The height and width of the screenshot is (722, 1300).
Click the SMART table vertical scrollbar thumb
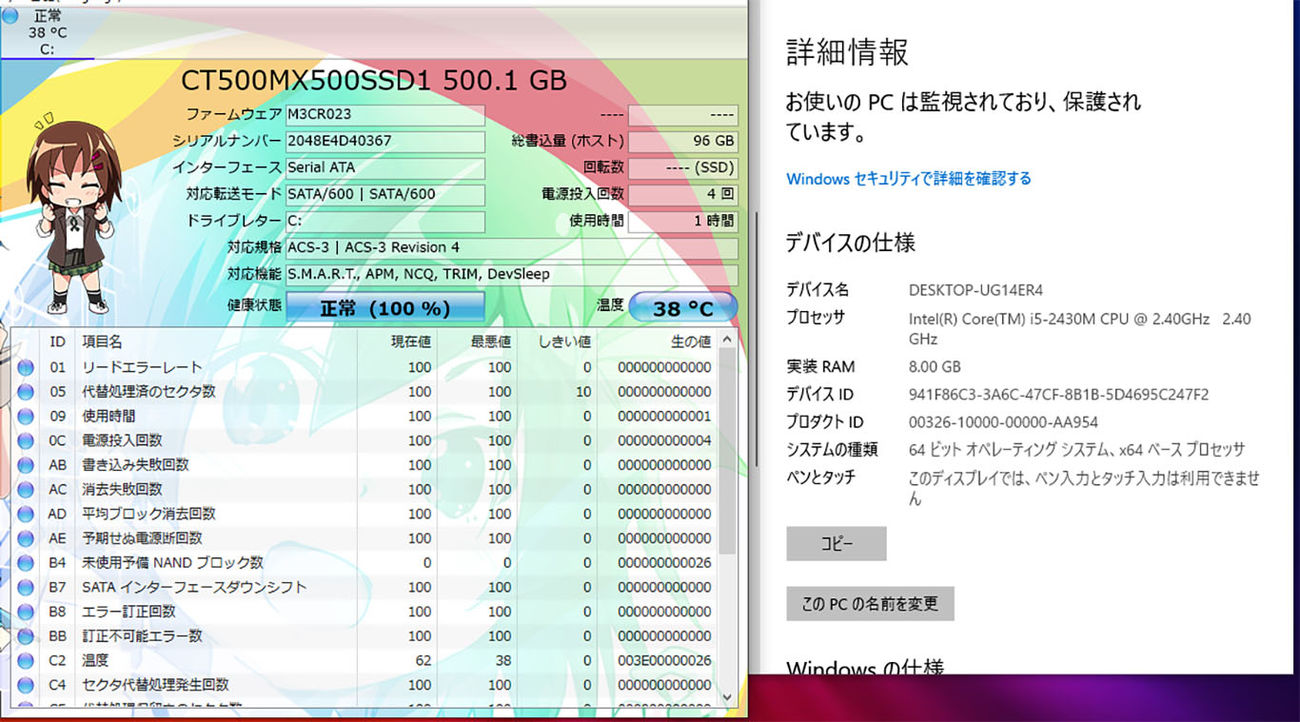click(x=728, y=452)
